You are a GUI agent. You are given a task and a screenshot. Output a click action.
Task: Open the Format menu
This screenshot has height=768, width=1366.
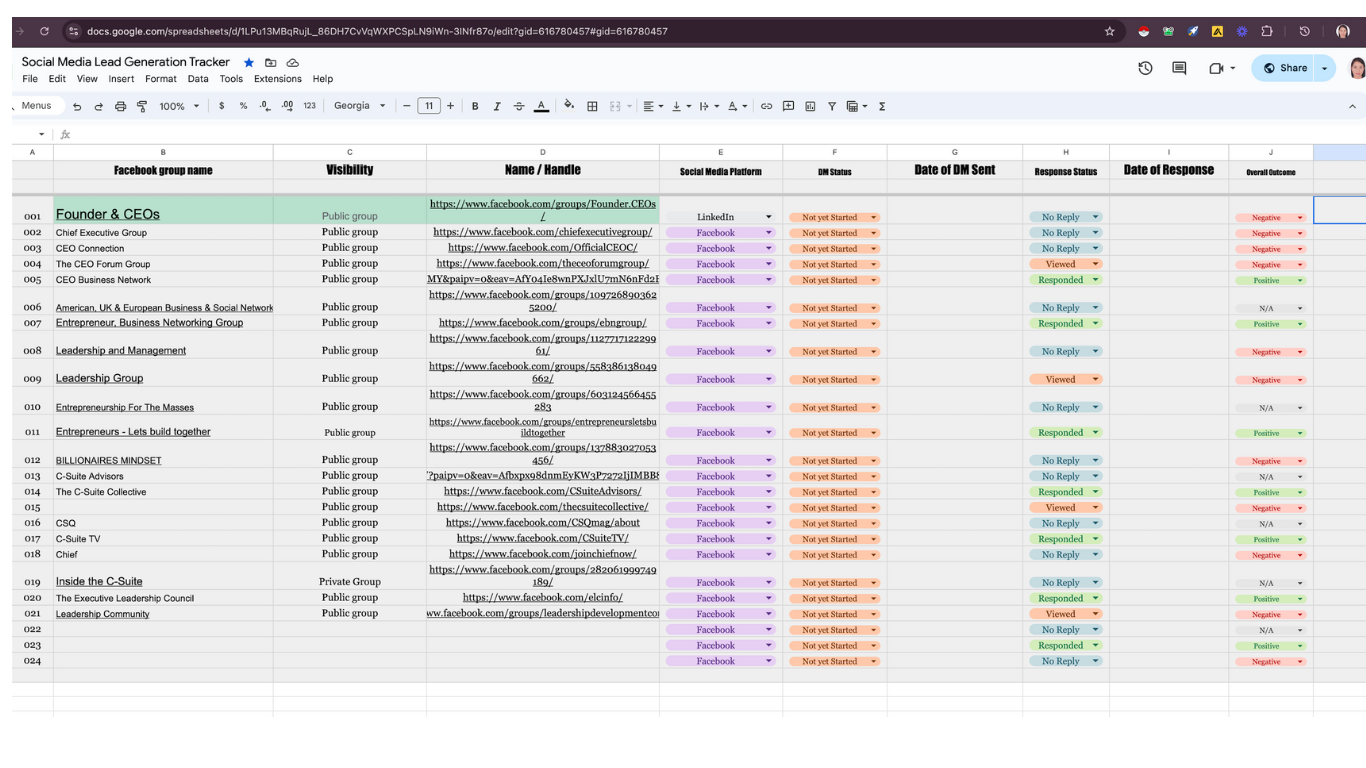pos(160,79)
